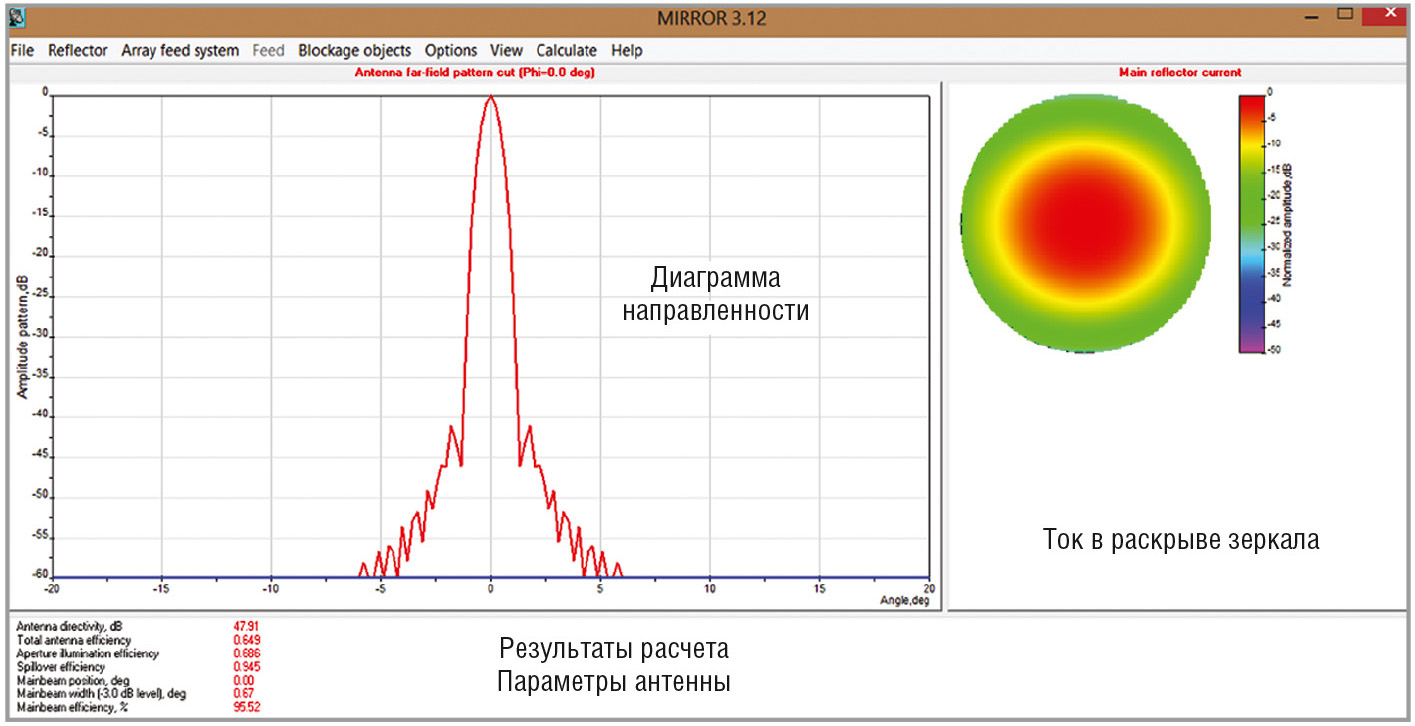1415x726 pixels.
Task: Close the MIRROR 3.12 window
Action: pyautogui.click(x=1388, y=15)
